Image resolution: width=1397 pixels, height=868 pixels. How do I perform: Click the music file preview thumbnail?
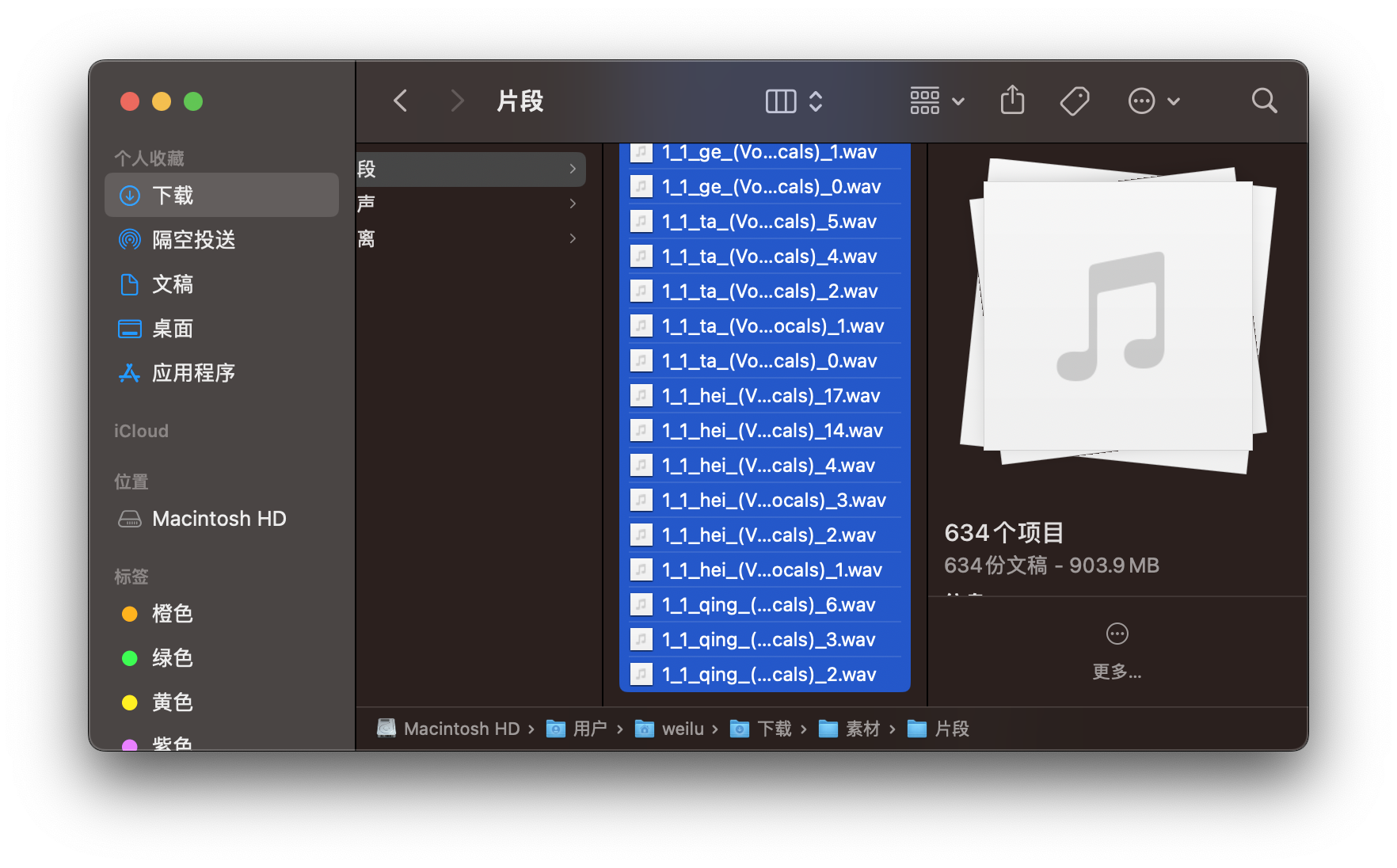click(1117, 316)
